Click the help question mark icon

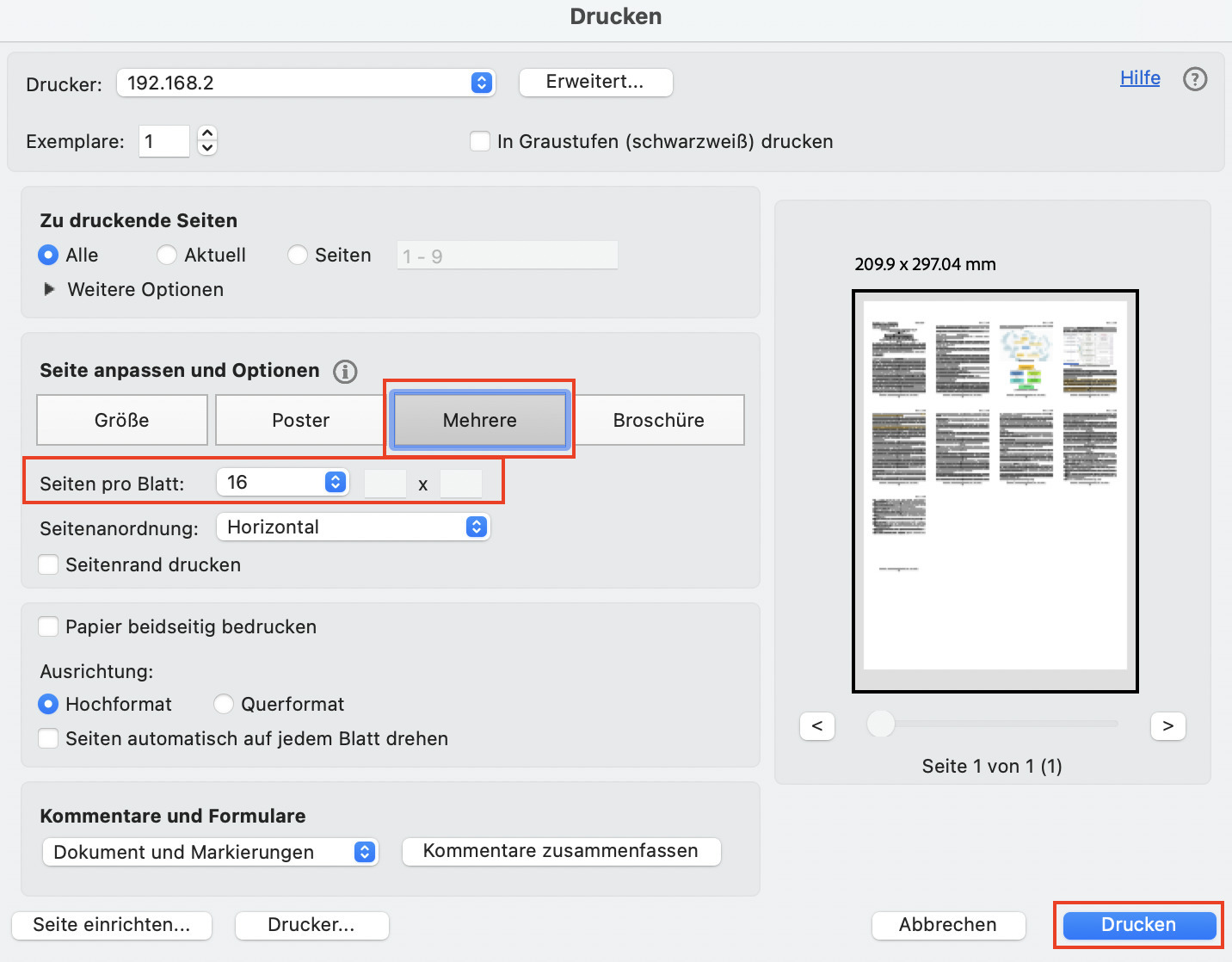1195,79
